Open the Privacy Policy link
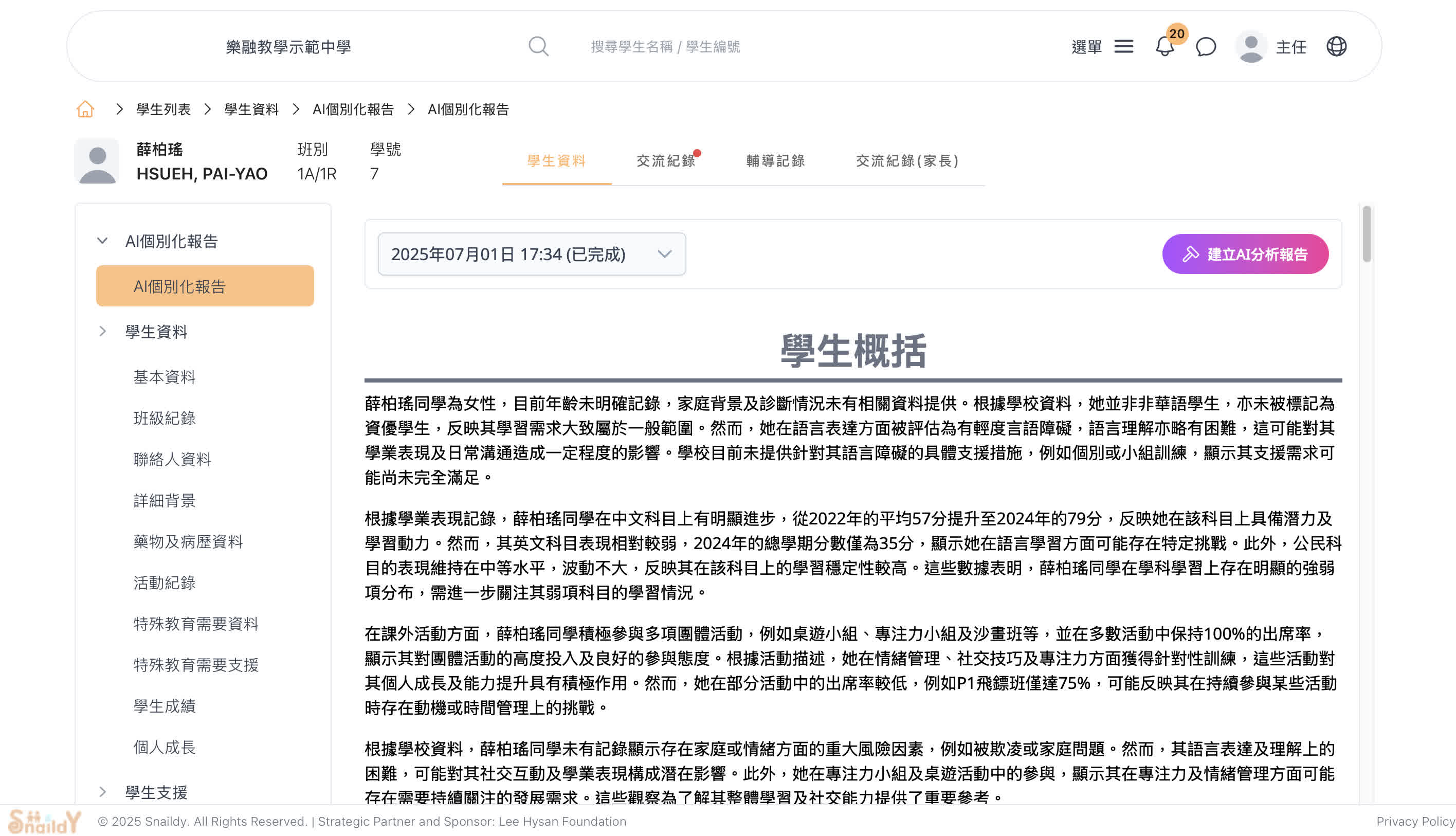Screen dimensions: 1456x836 click(x=1415, y=821)
